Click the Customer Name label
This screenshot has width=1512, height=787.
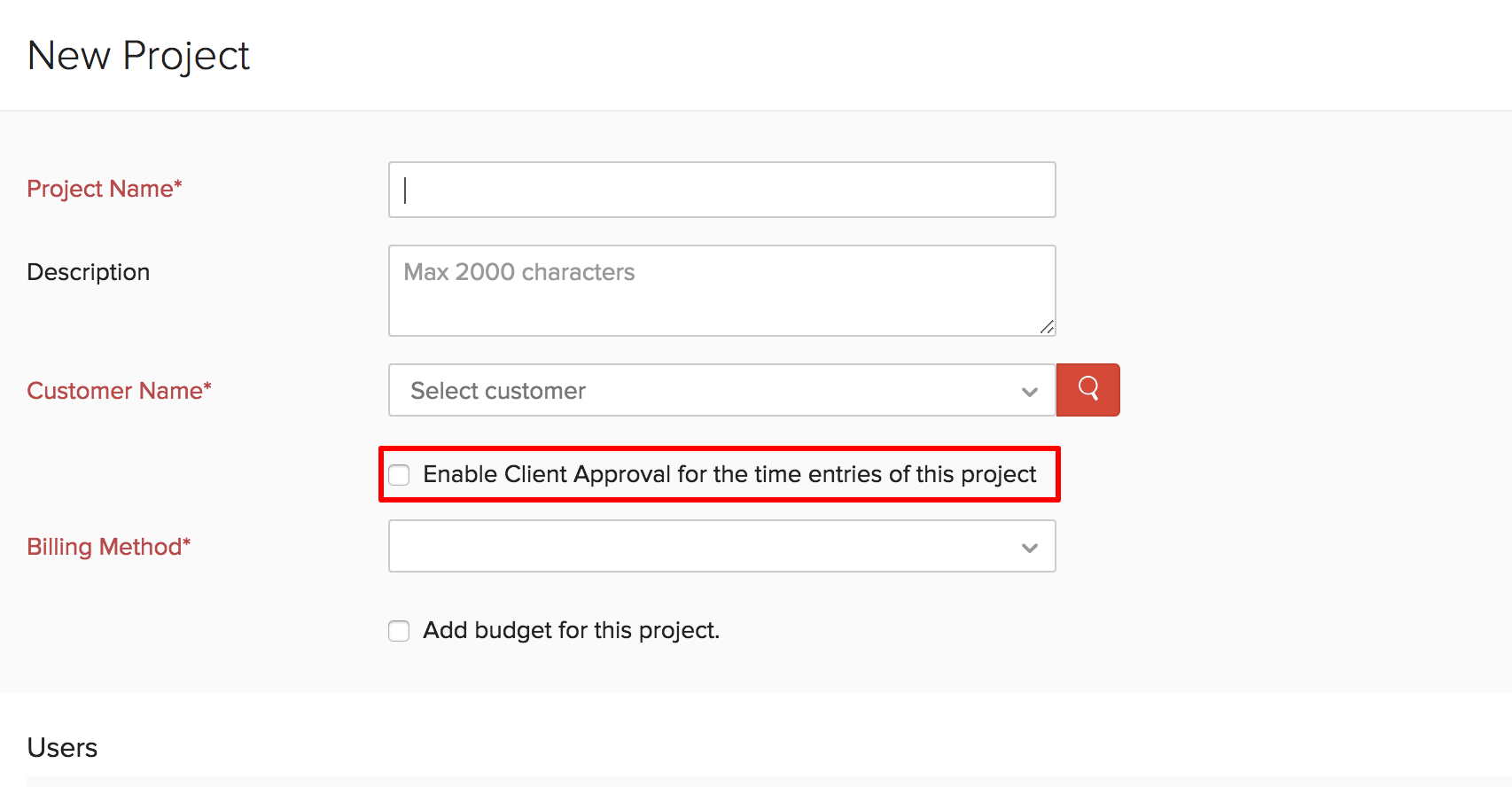119,390
